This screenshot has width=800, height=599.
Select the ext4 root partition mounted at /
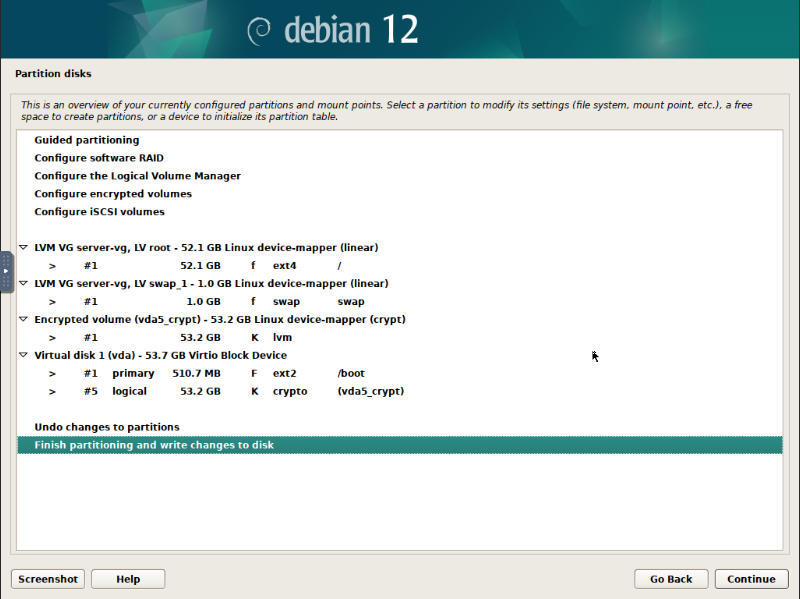(x=400, y=266)
